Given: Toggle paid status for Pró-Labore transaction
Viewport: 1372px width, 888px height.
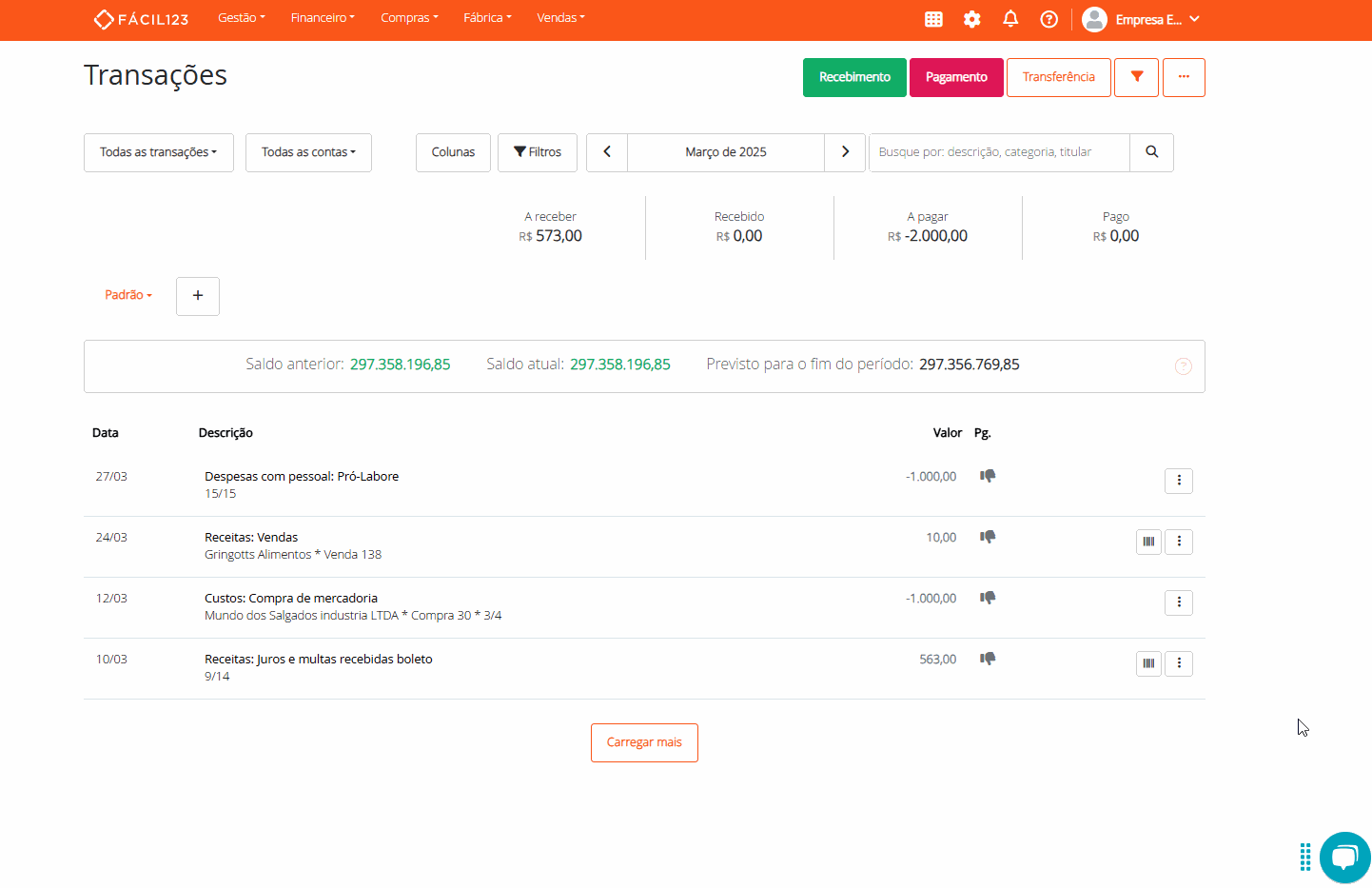Looking at the screenshot, I should point(988,476).
